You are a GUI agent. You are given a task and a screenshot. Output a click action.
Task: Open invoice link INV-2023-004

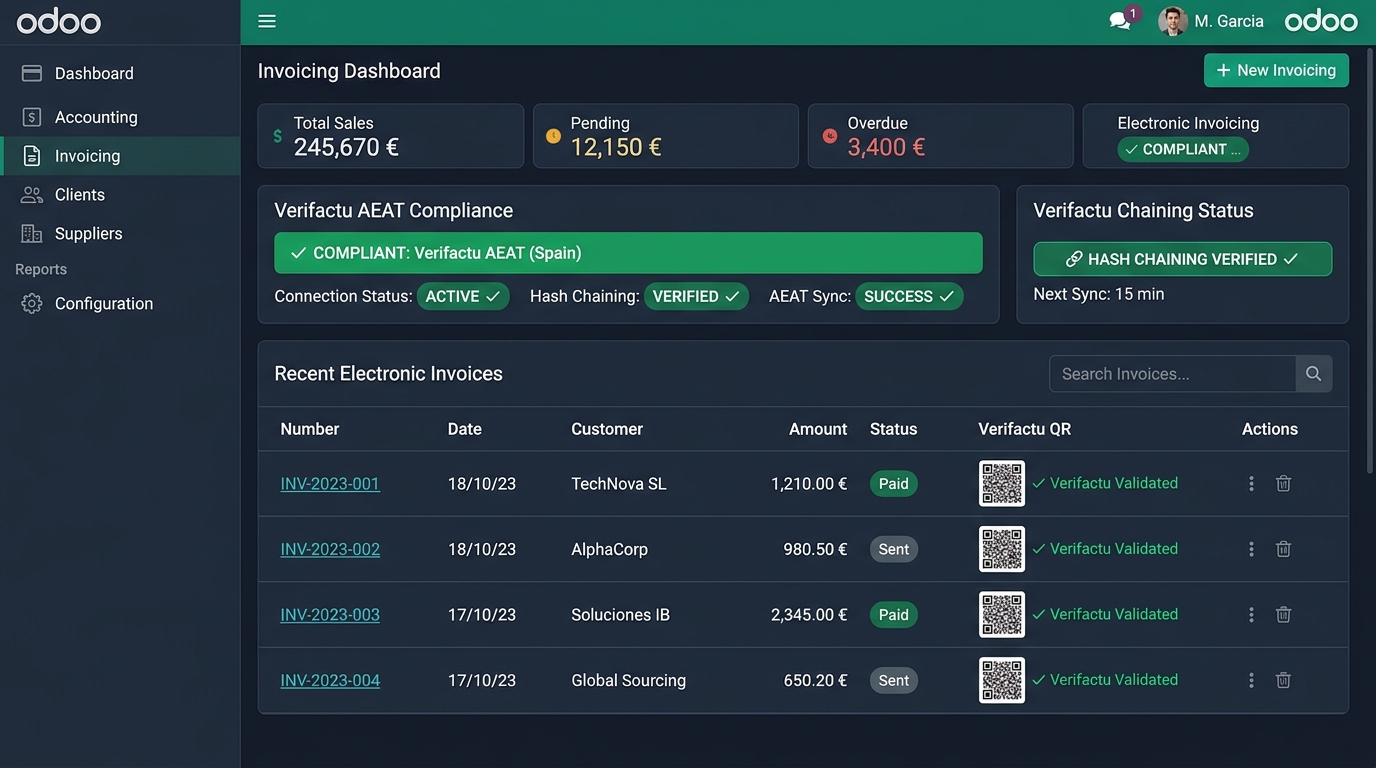(x=330, y=680)
